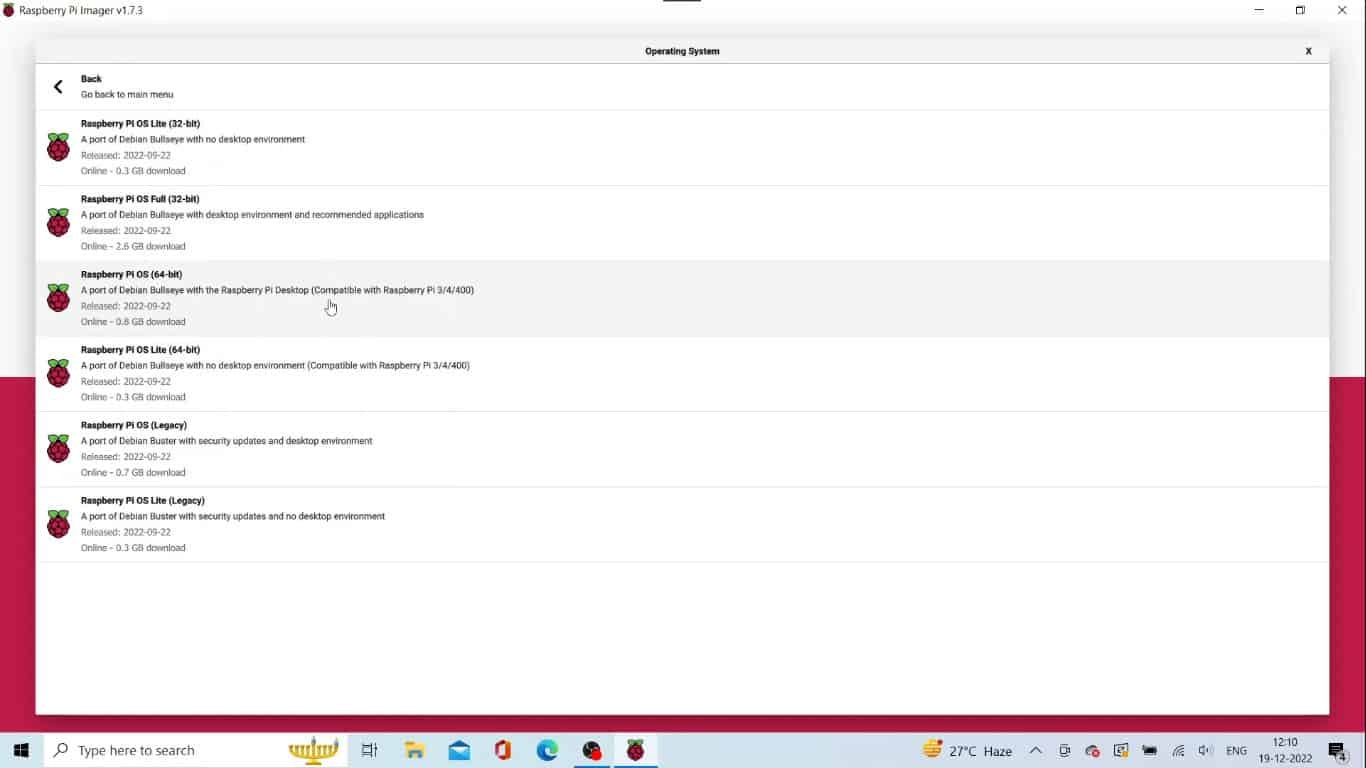This screenshot has height=768, width=1366.
Task: Open the volume control in the tray
Action: coord(1205,750)
